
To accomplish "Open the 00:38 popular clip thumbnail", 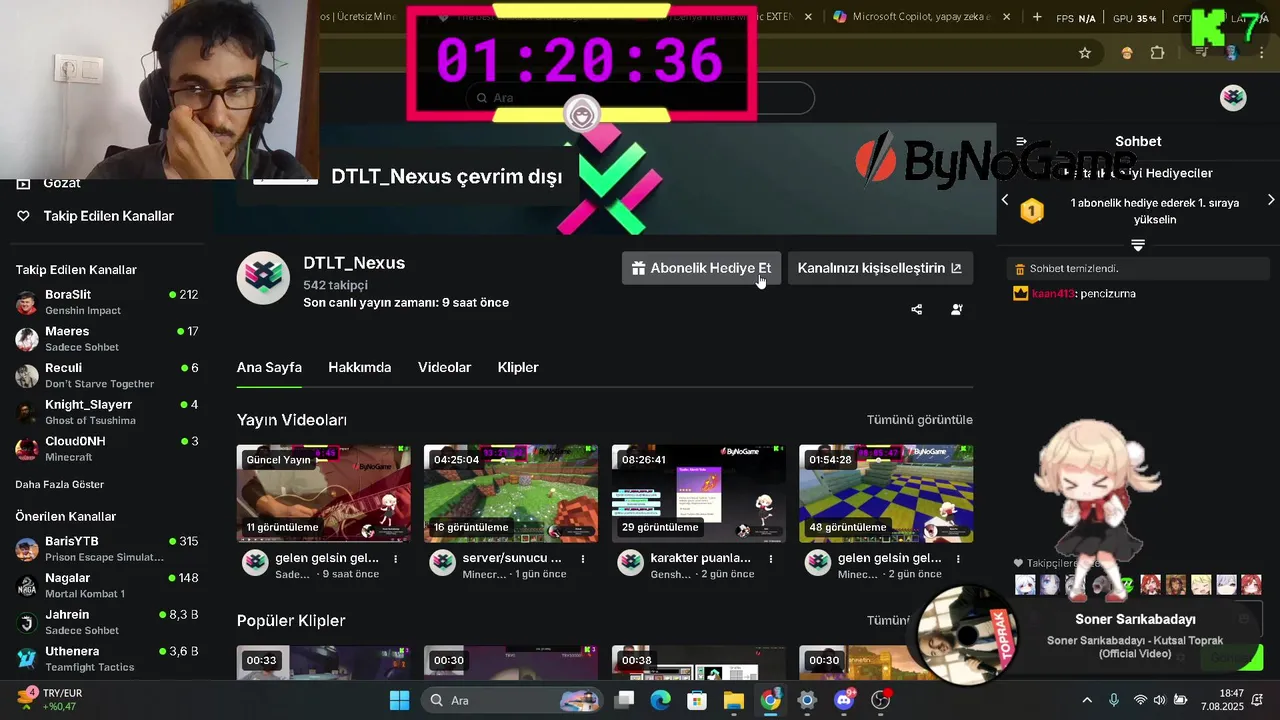I will [x=699, y=663].
